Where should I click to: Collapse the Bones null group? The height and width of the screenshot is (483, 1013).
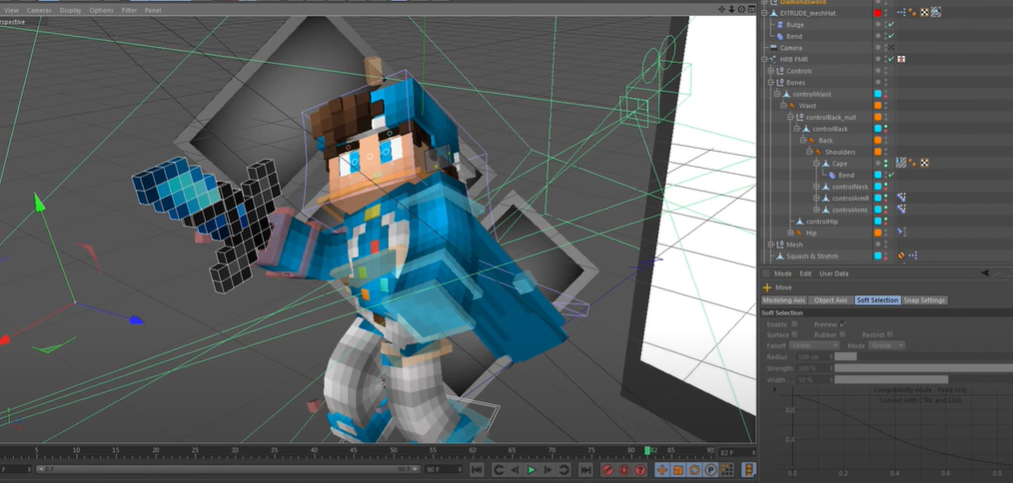(x=771, y=83)
